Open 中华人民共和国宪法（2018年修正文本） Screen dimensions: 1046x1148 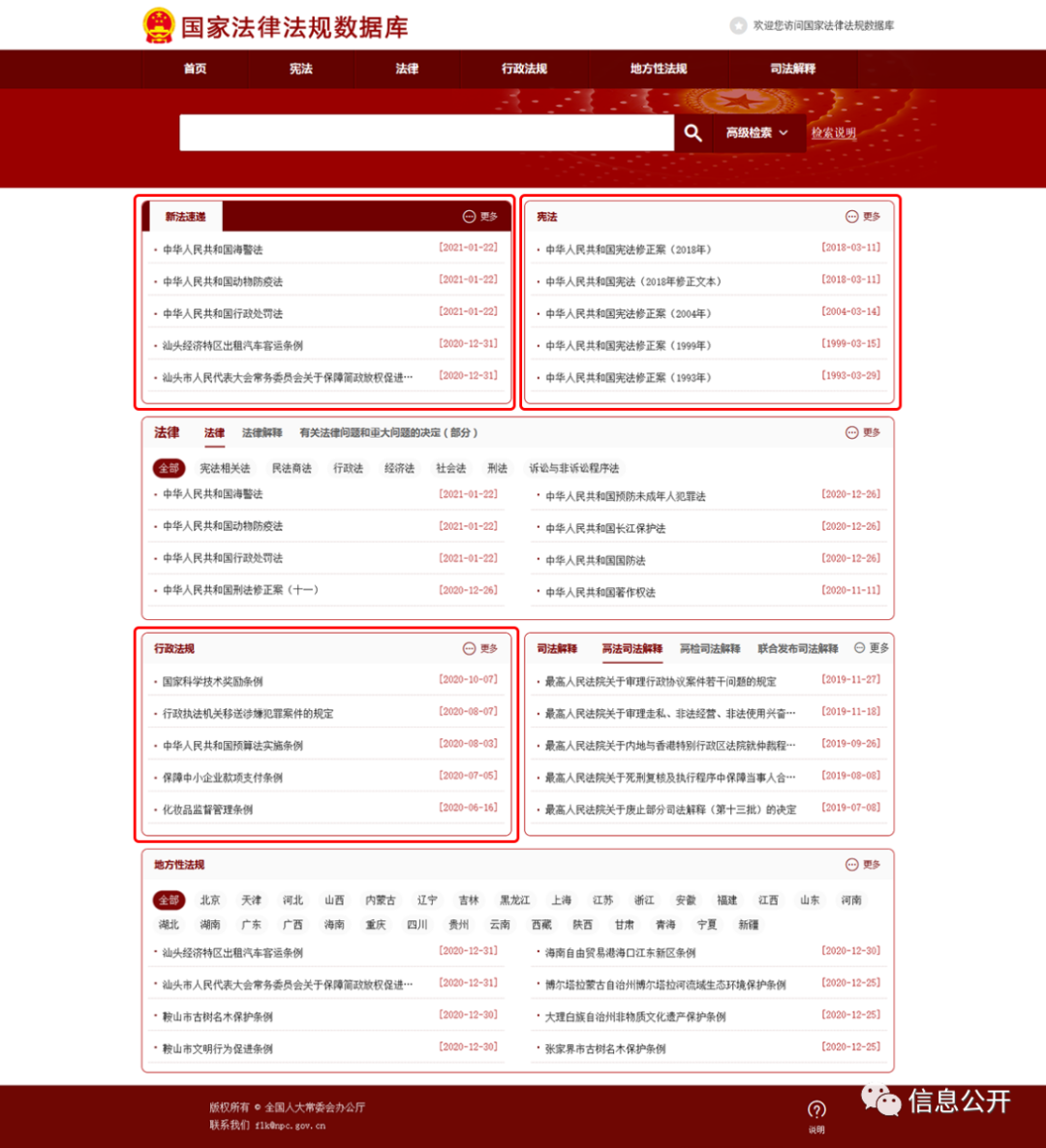pos(633,282)
